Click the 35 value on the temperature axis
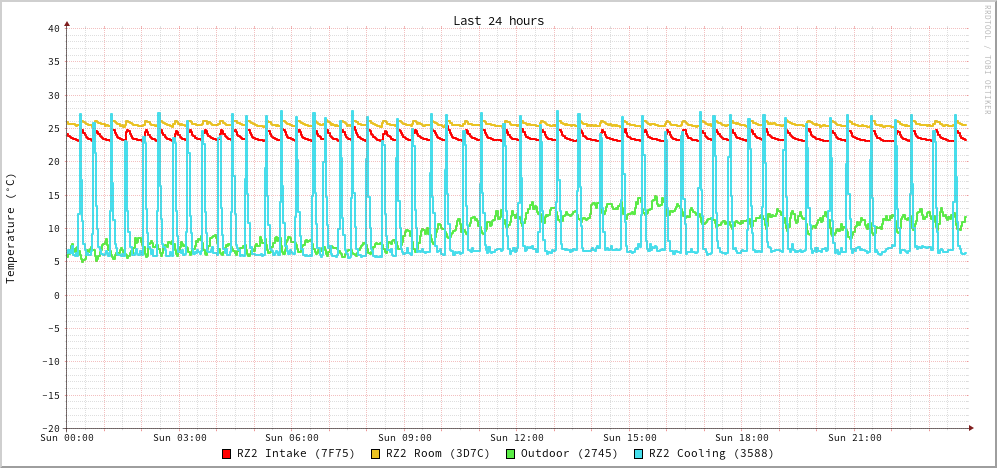Screen dimensions: 997x468 [53, 62]
